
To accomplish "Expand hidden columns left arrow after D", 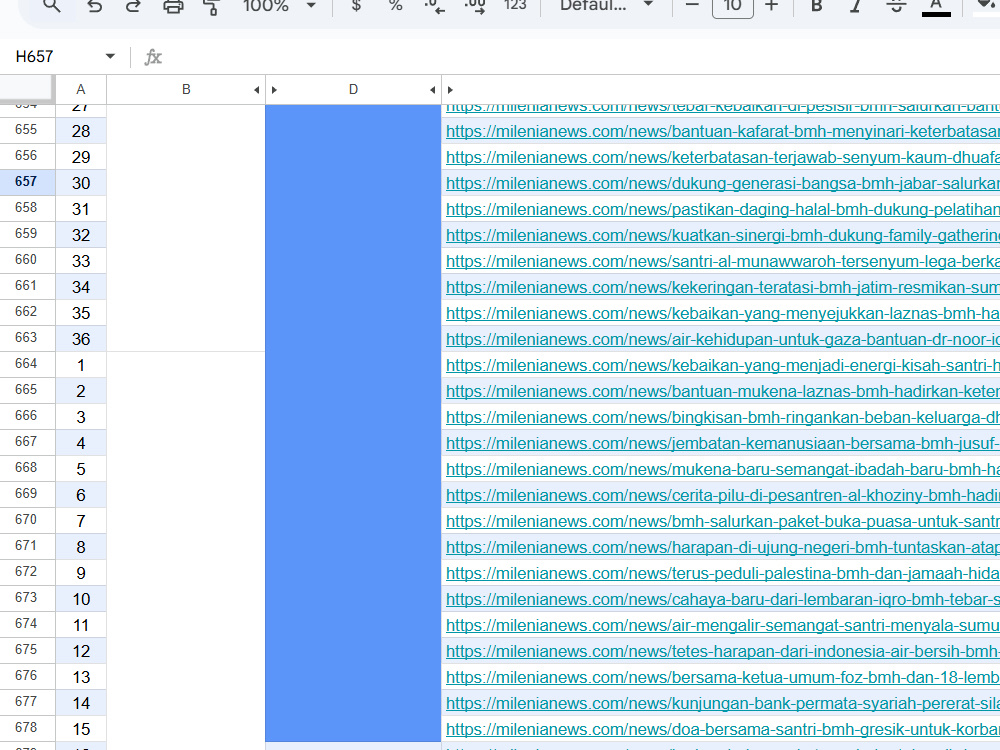I will 433,90.
